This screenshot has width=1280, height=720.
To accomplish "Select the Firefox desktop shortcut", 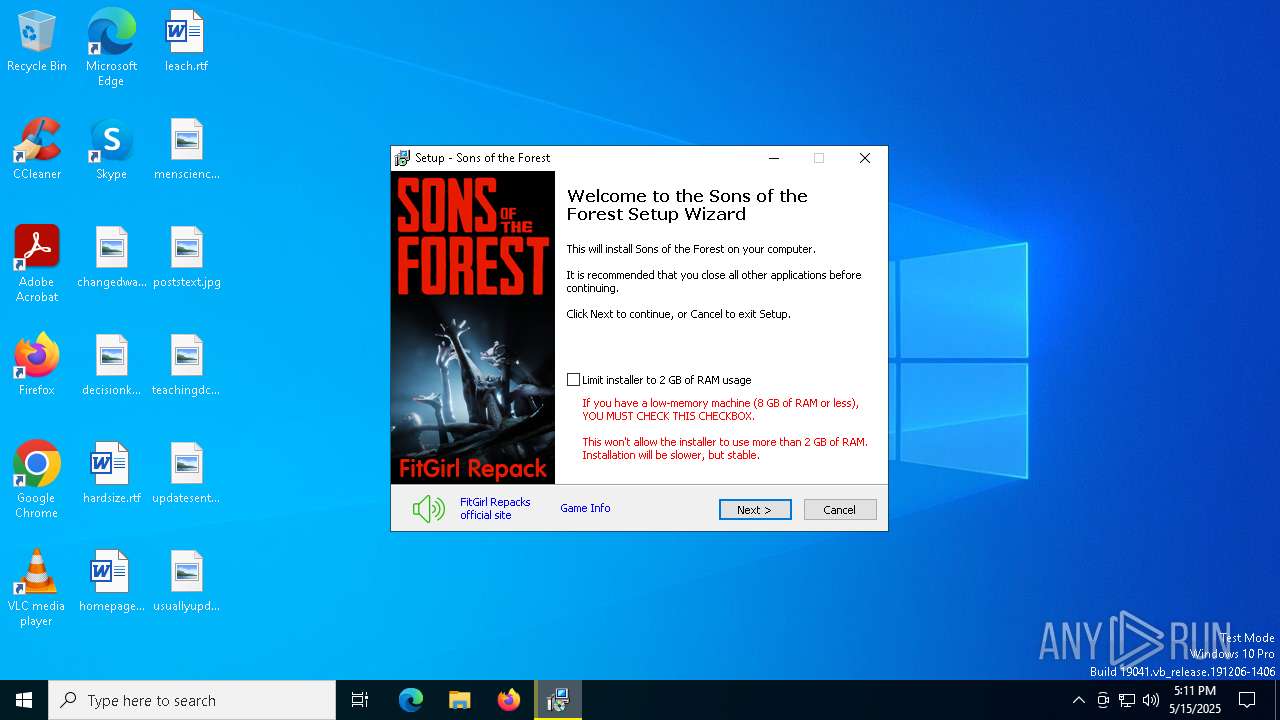I will (x=37, y=366).
